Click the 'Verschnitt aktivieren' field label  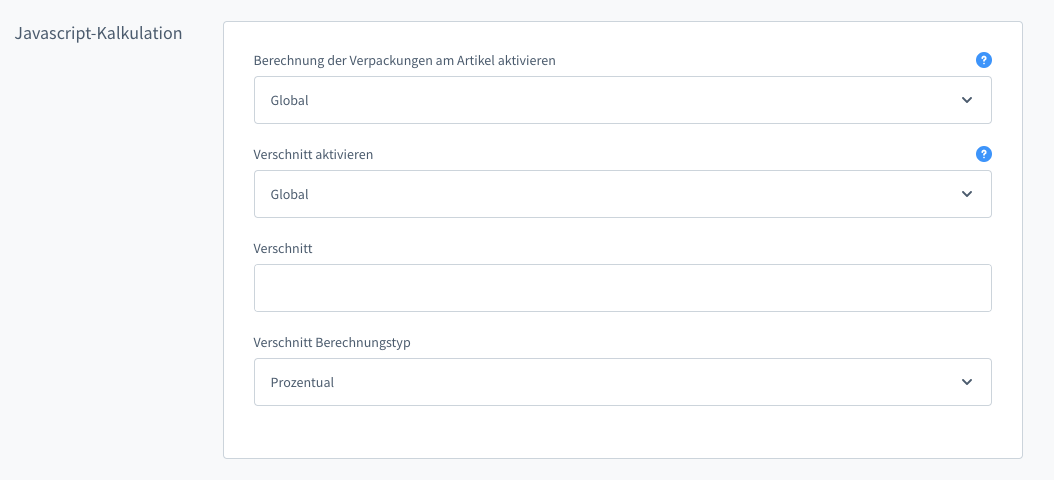pyautogui.click(x=313, y=155)
